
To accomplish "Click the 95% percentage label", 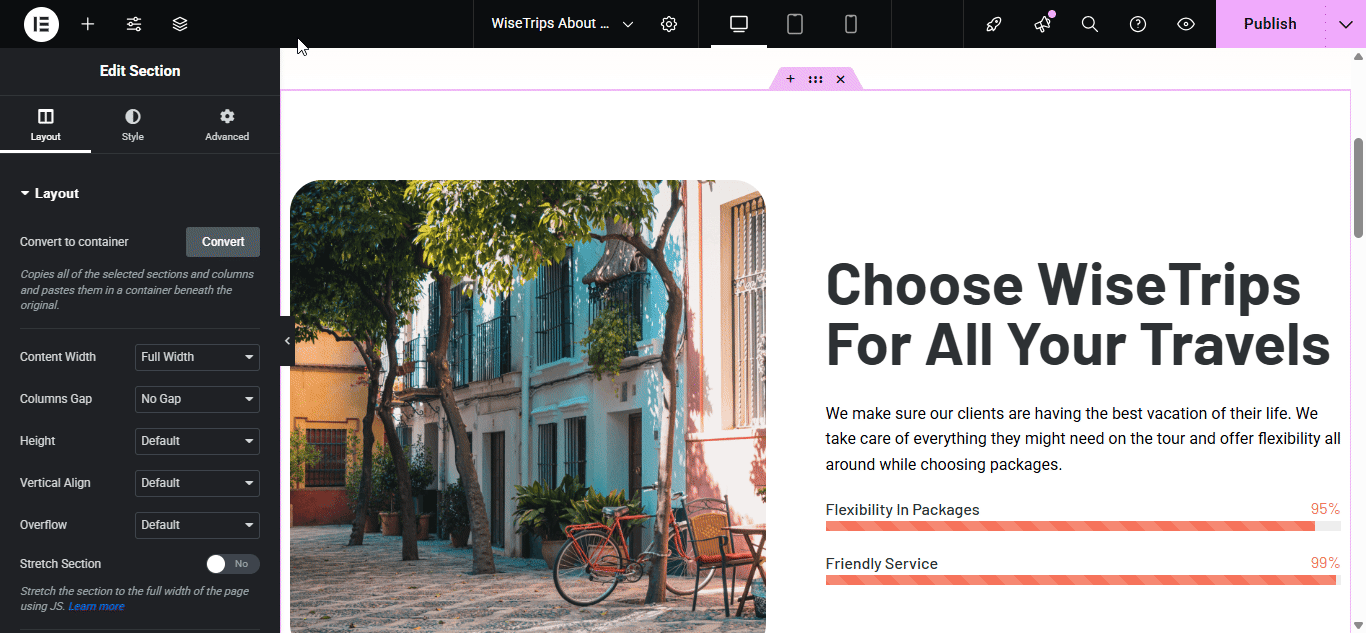I will (x=1325, y=509).
